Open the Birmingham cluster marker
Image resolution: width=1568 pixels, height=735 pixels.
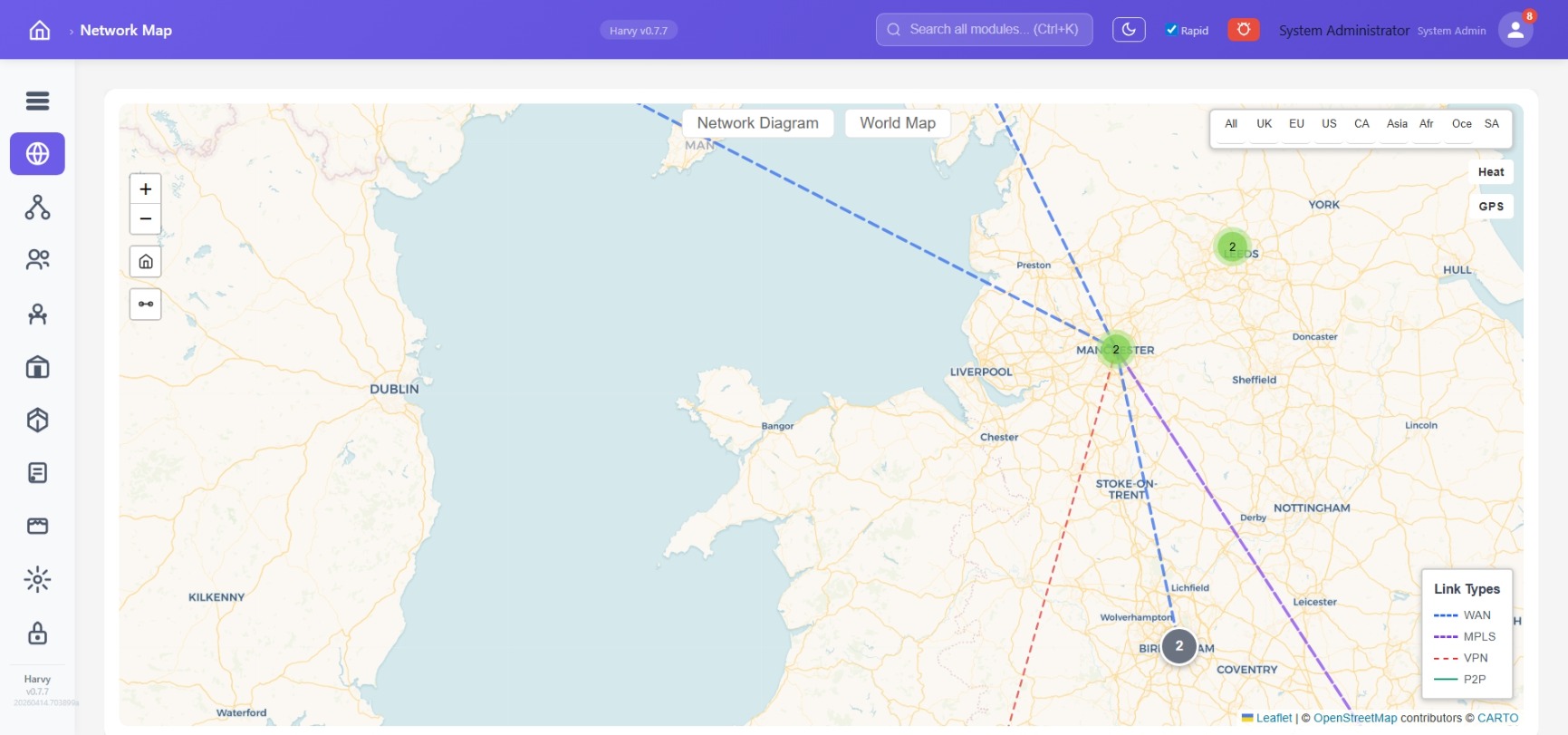coord(1179,646)
